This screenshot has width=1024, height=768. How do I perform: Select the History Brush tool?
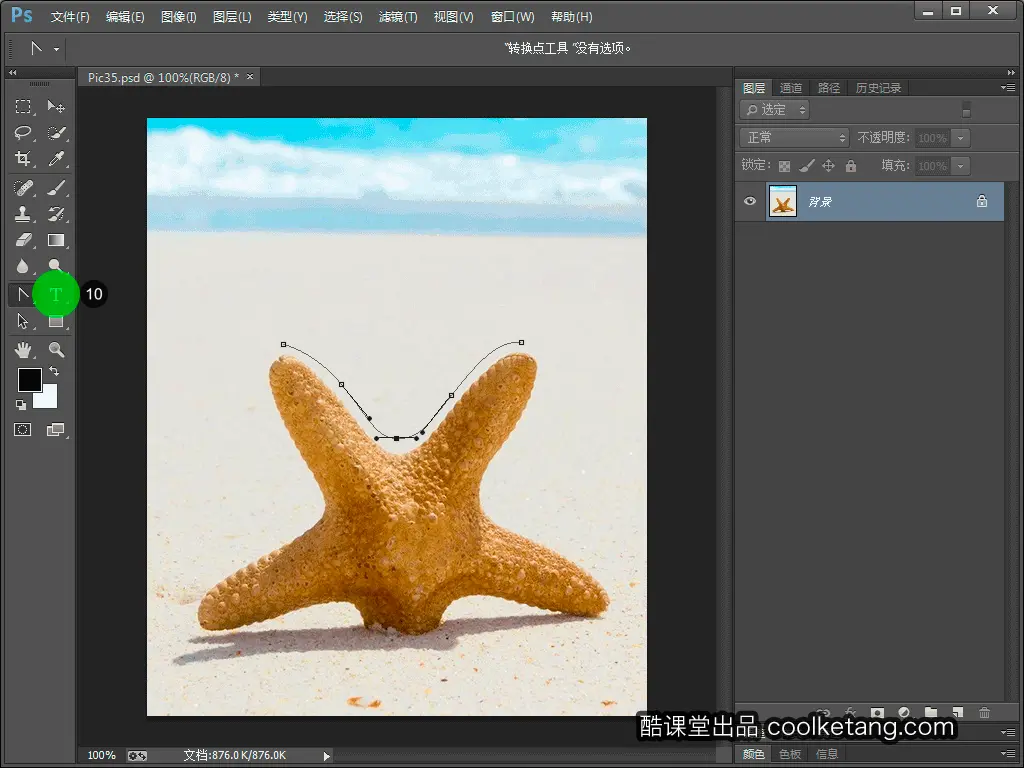[x=56, y=214]
